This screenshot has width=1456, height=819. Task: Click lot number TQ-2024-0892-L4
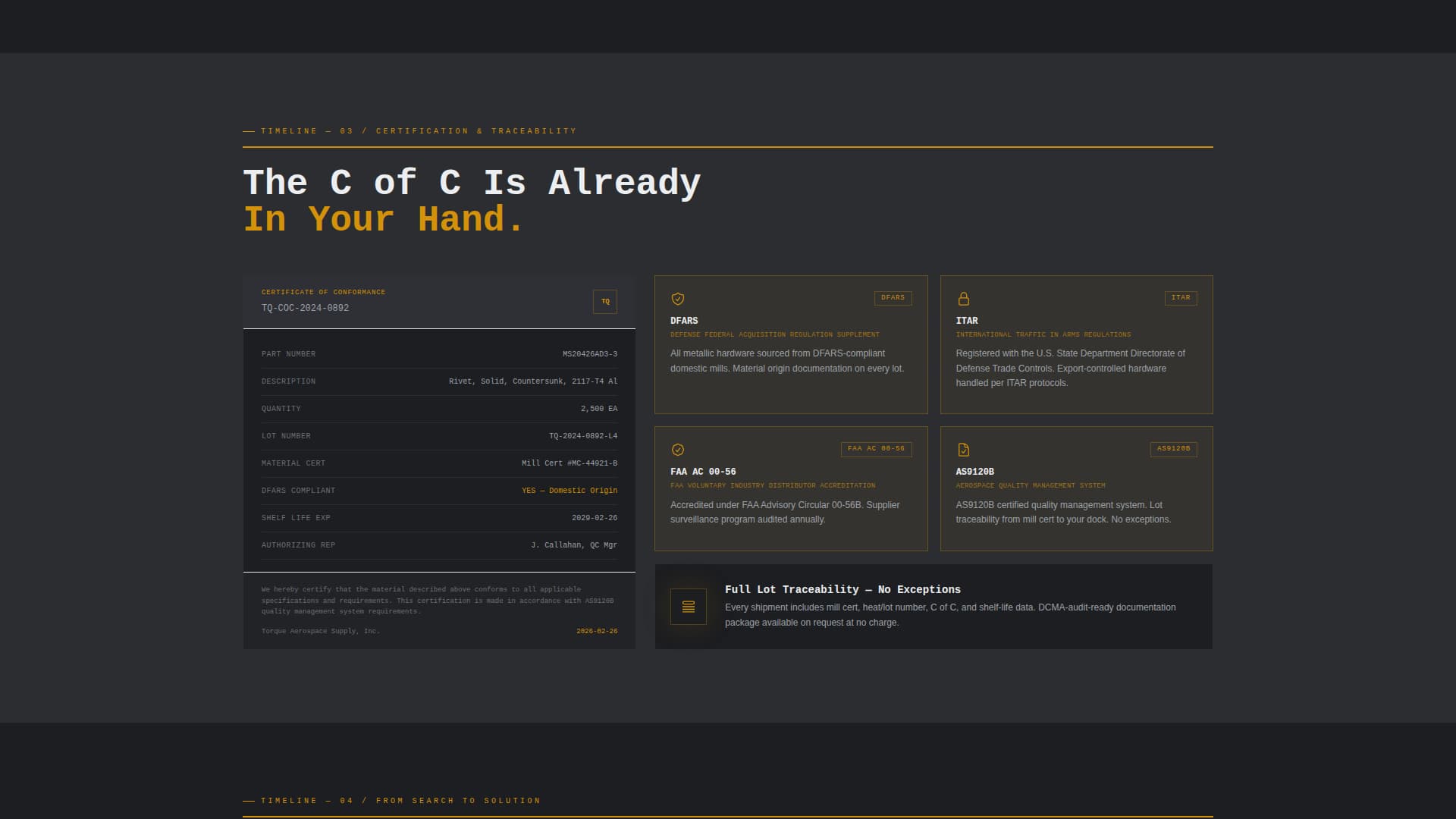582,436
